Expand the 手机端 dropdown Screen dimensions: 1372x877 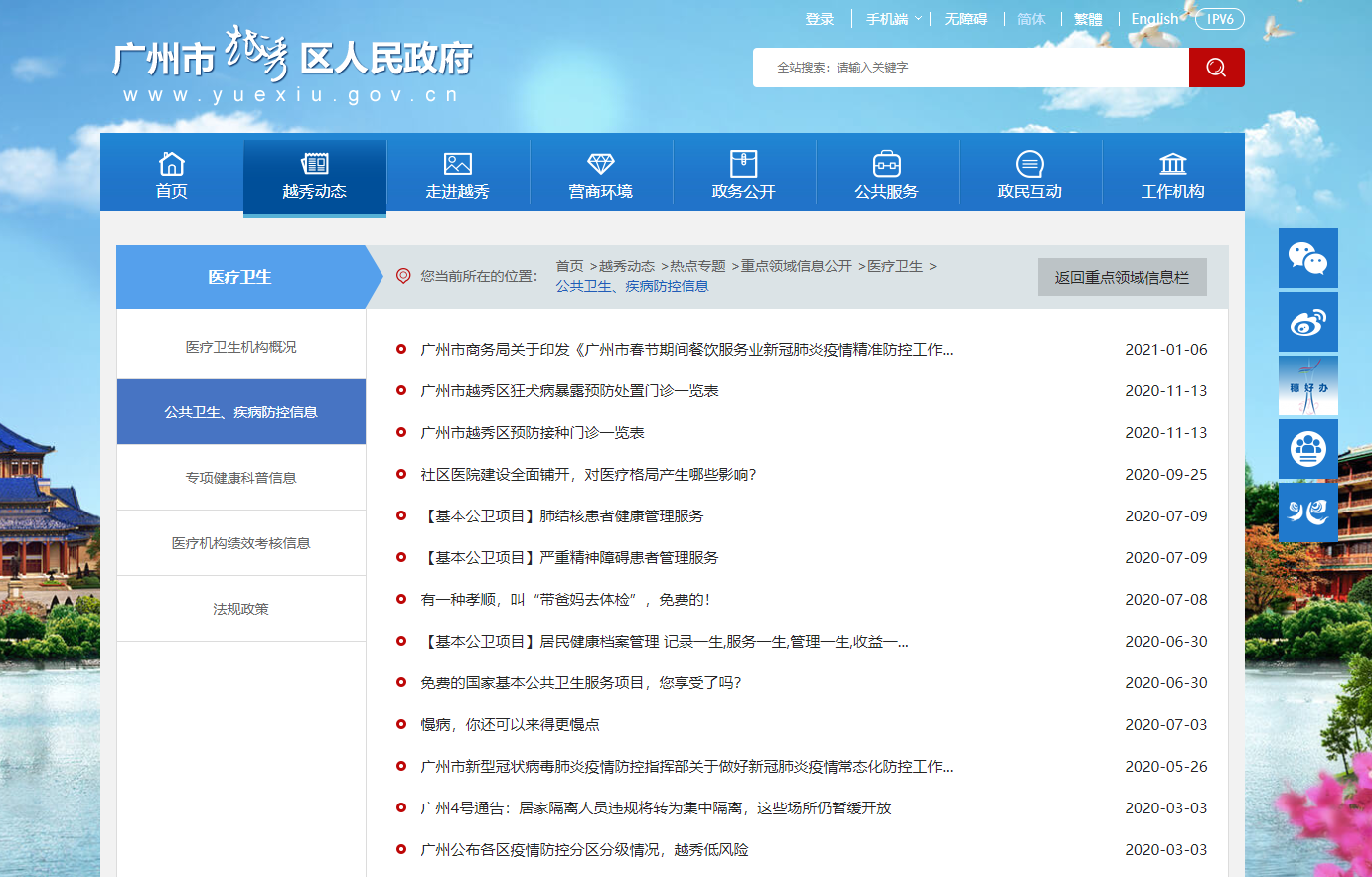(x=893, y=19)
